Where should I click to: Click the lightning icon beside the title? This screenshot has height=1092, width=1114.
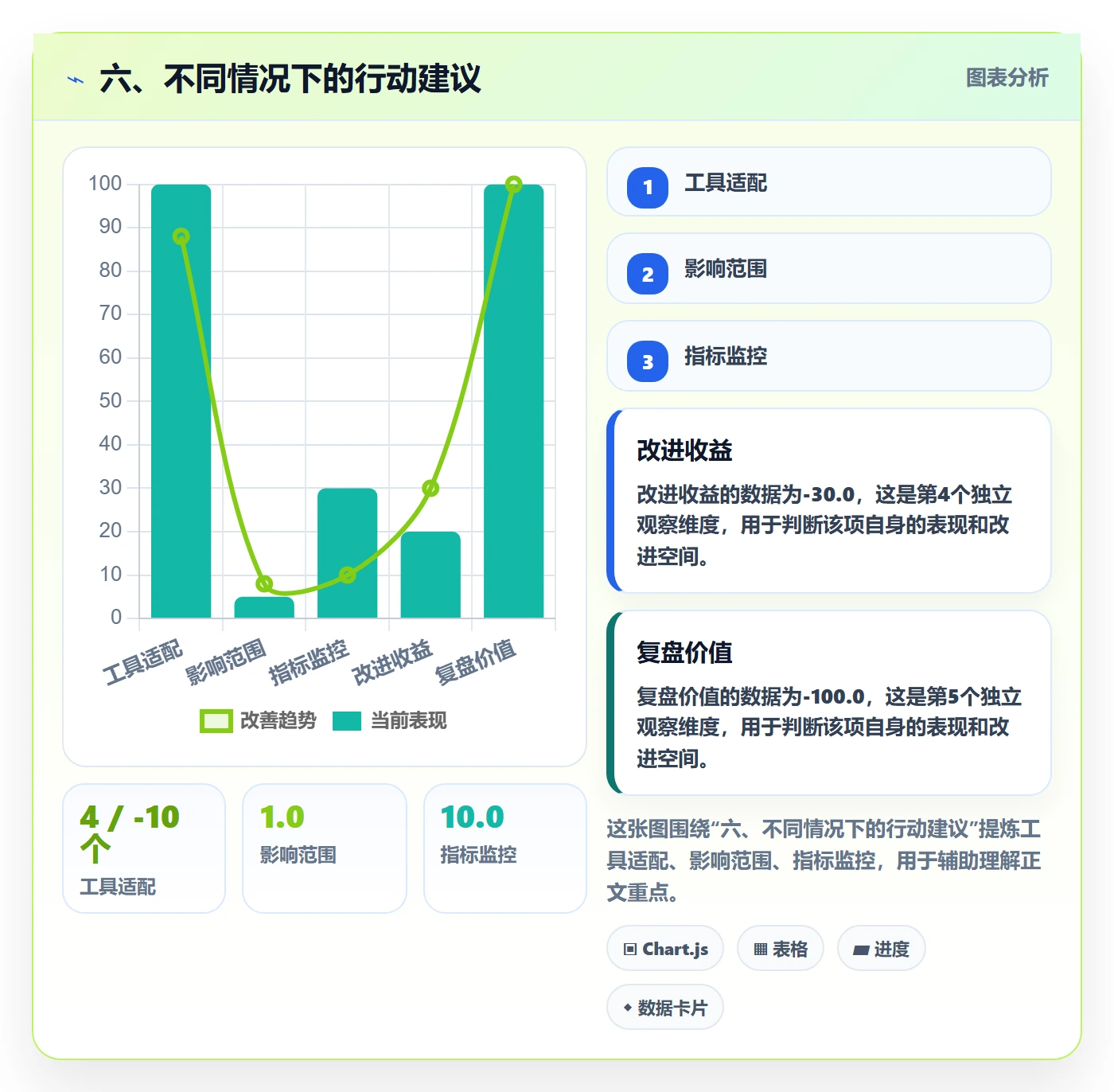click(76, 80)
